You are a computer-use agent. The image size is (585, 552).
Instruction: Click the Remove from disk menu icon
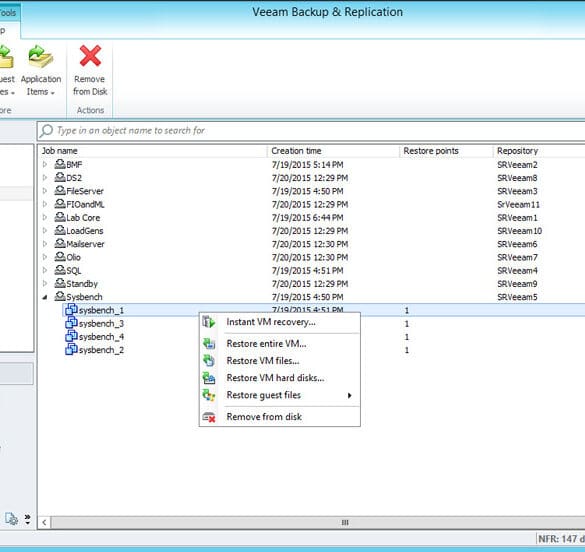pyautogui.click(x=209, y=417)
